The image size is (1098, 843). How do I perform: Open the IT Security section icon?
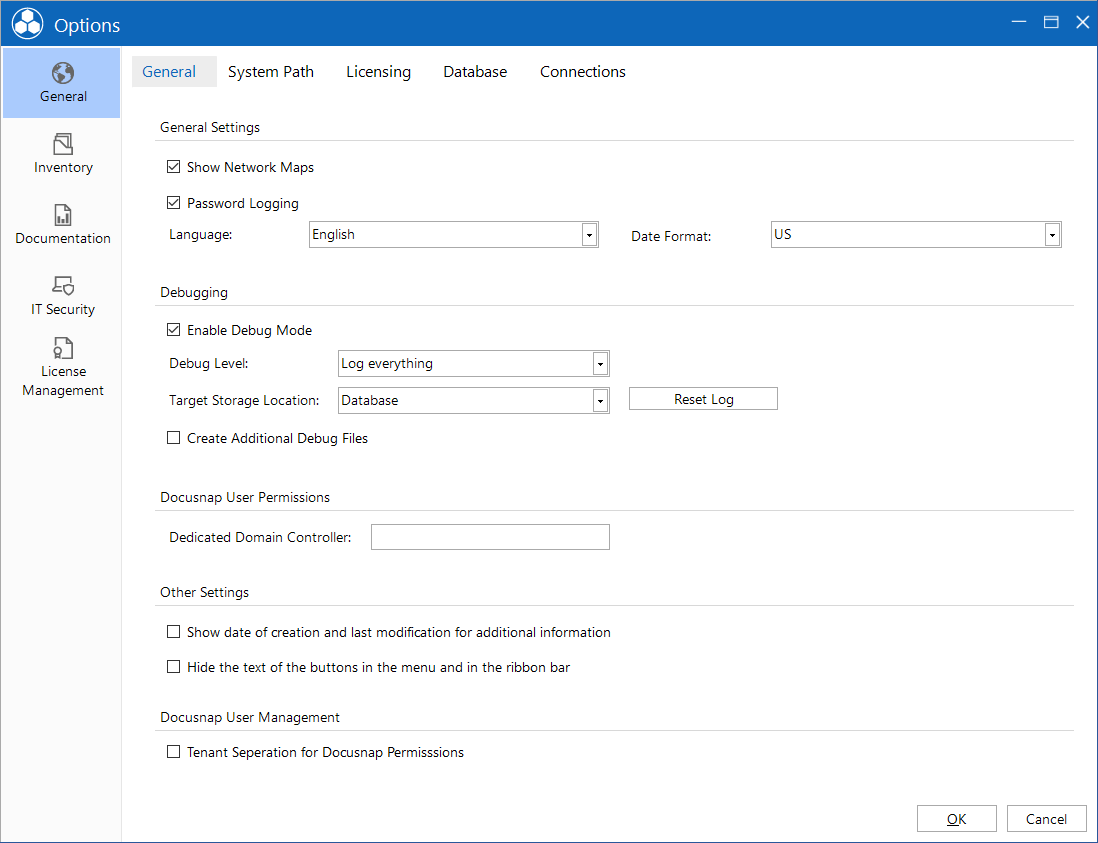(x=62, y=285)
